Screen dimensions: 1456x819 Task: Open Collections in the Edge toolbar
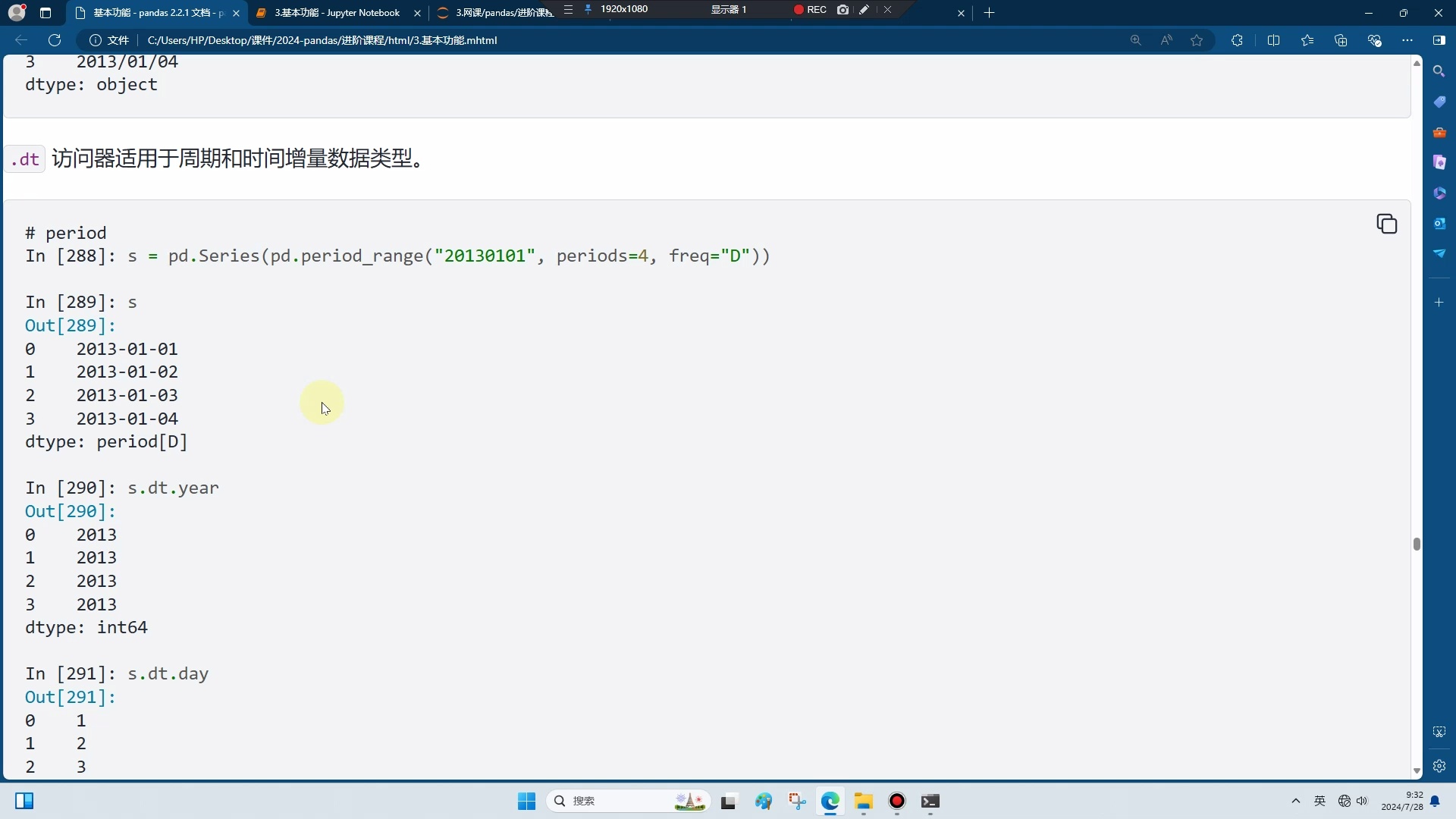click(x=1341, y=40)
